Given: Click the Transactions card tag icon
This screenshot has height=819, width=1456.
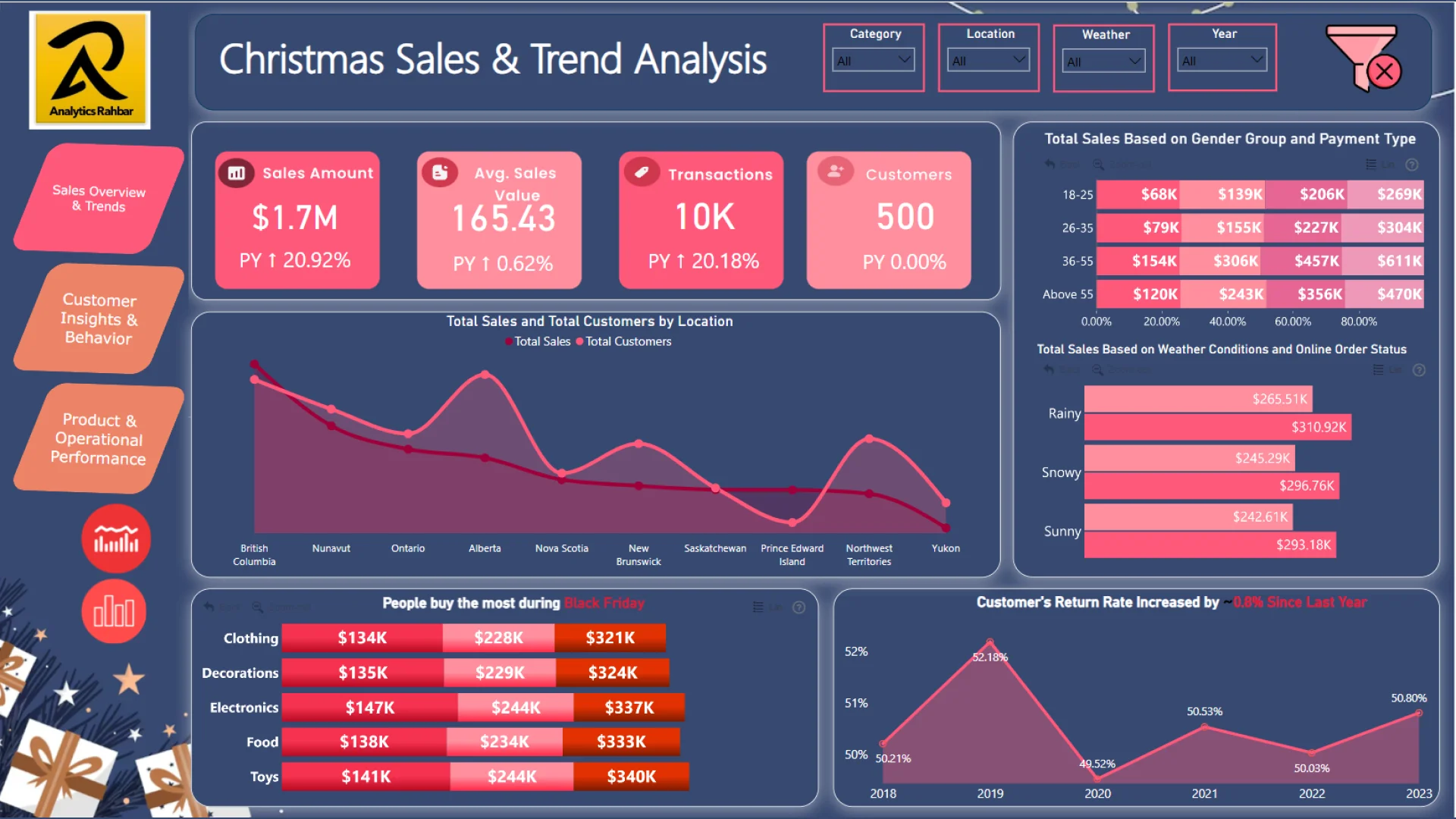Looking at the screenshot, I should [642, 172].
